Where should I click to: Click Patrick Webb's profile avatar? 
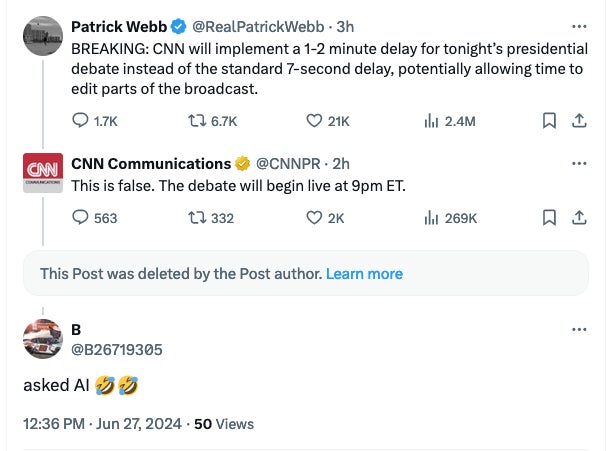point(43,35)
